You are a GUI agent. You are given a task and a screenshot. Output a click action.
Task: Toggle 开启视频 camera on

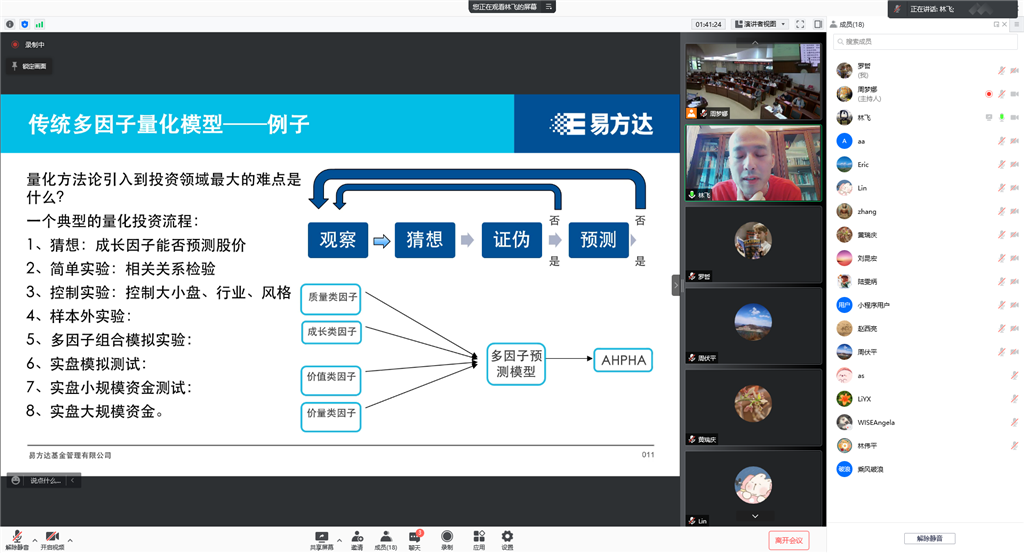tap(52, 539)
